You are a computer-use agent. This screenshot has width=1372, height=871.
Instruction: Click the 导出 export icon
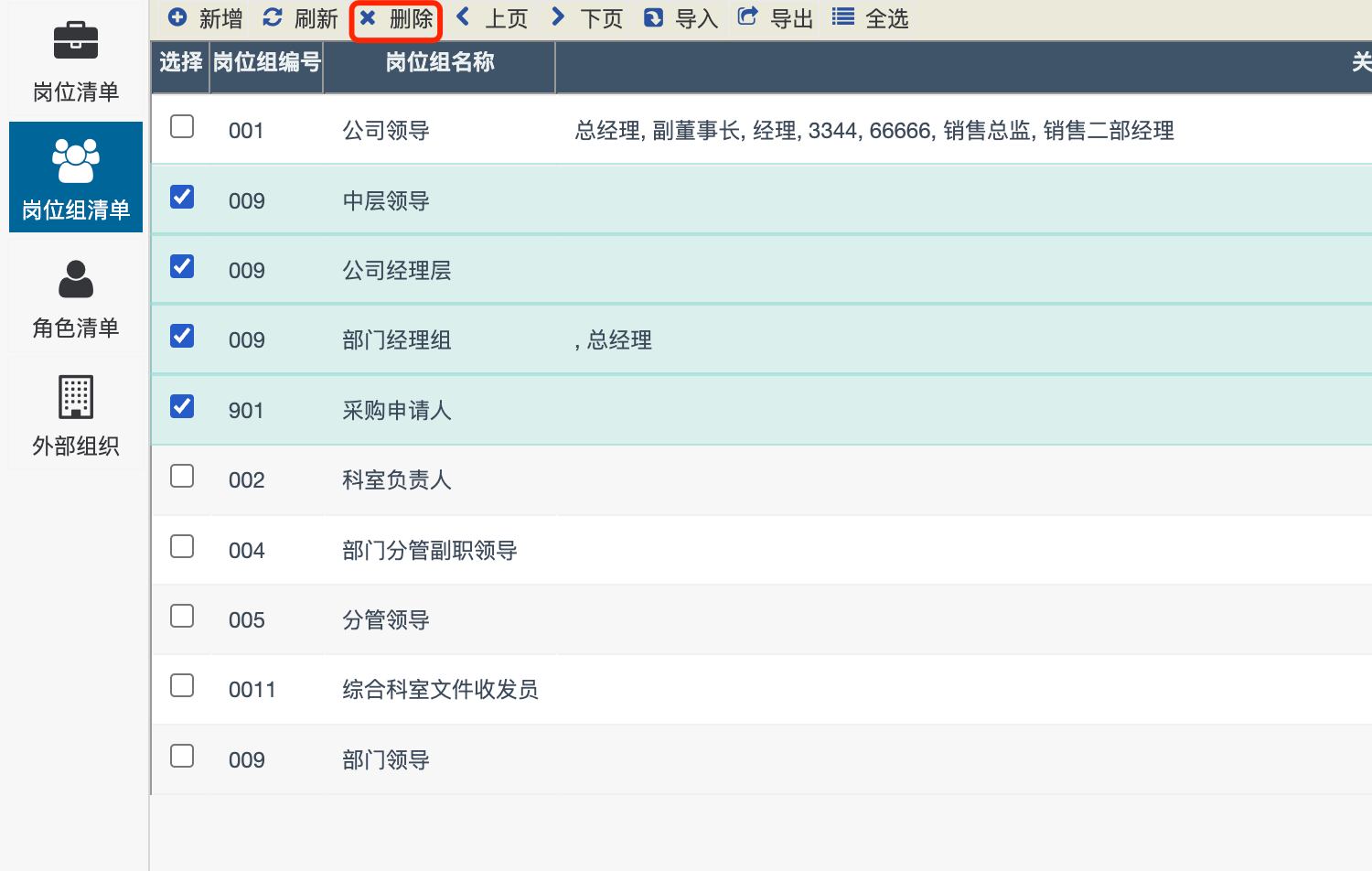click(x=747, y=16)
